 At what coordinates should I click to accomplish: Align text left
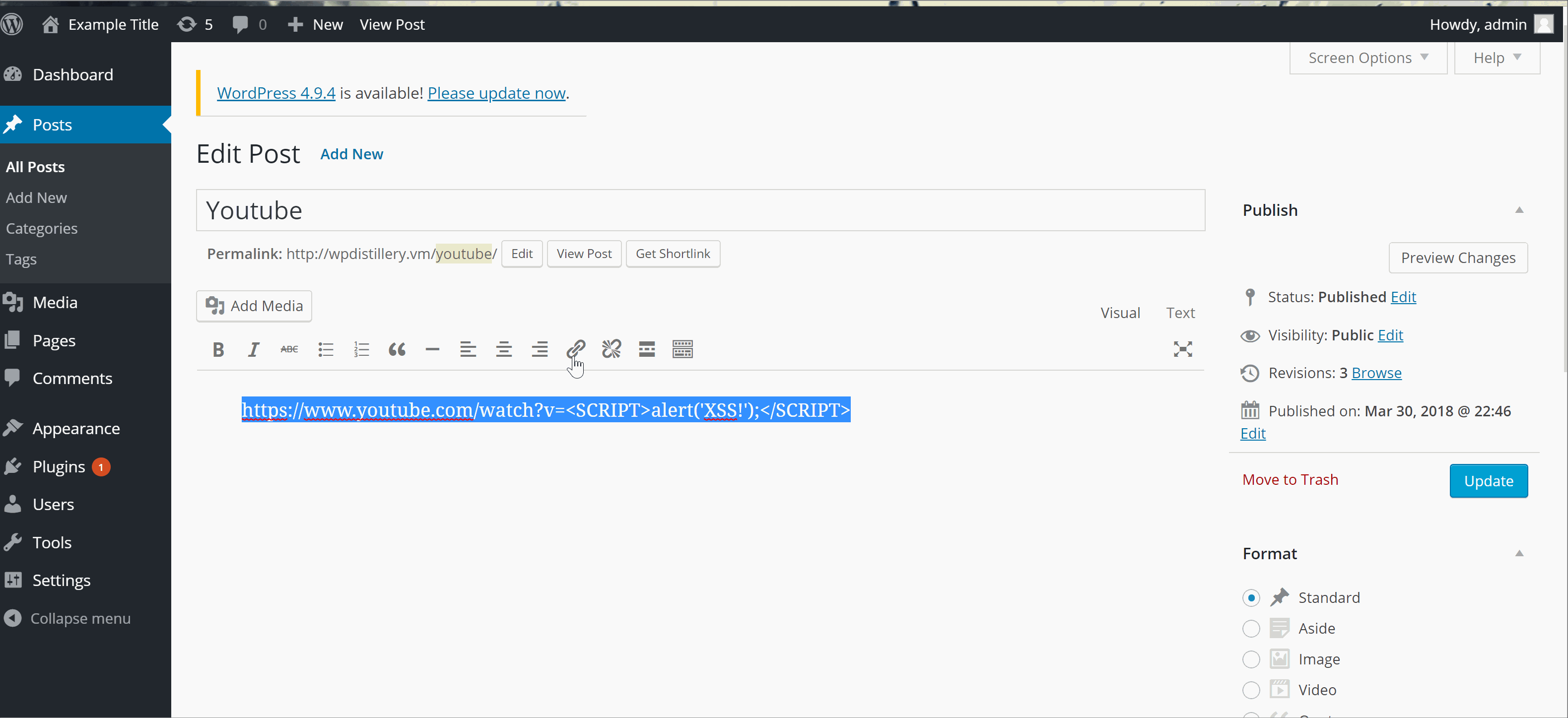coord(468,349)
